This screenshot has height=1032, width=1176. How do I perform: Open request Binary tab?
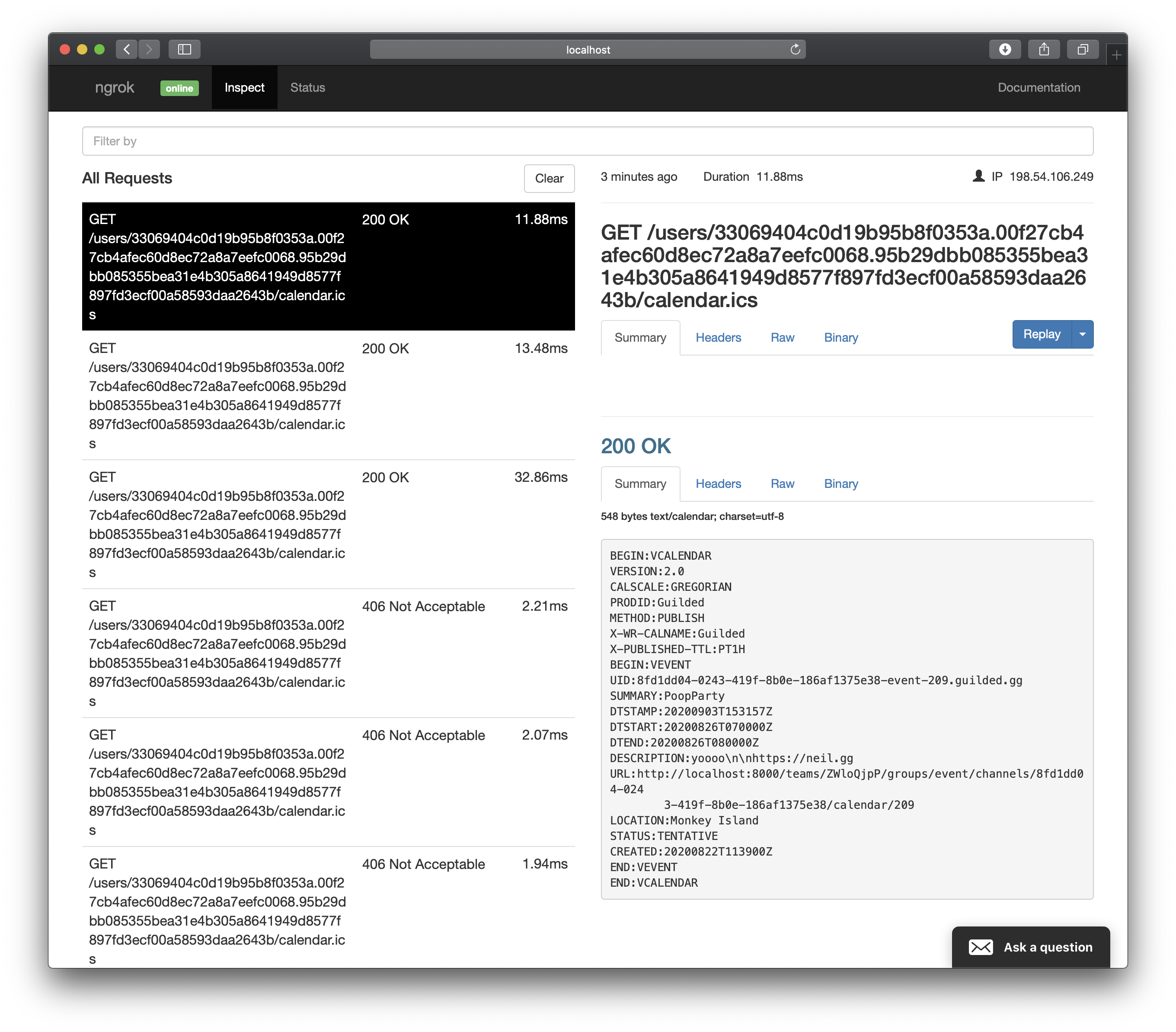click(x=840, y=338)
